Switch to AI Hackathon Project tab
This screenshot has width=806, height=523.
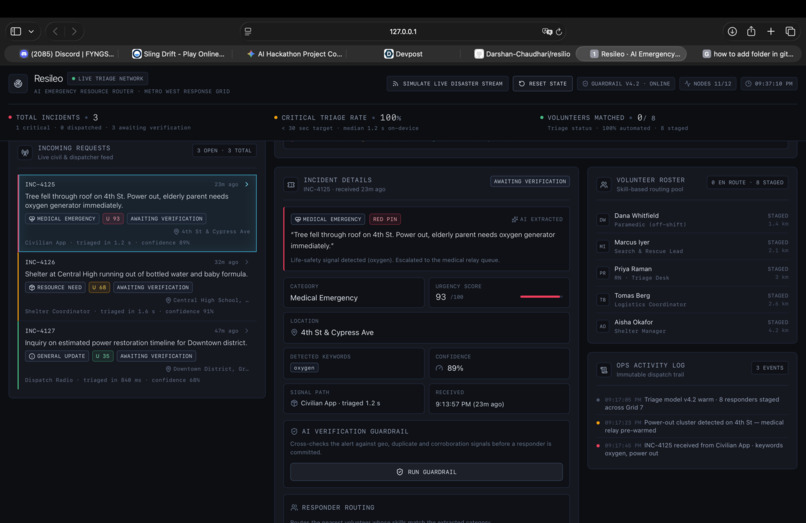tap(294, 54)
